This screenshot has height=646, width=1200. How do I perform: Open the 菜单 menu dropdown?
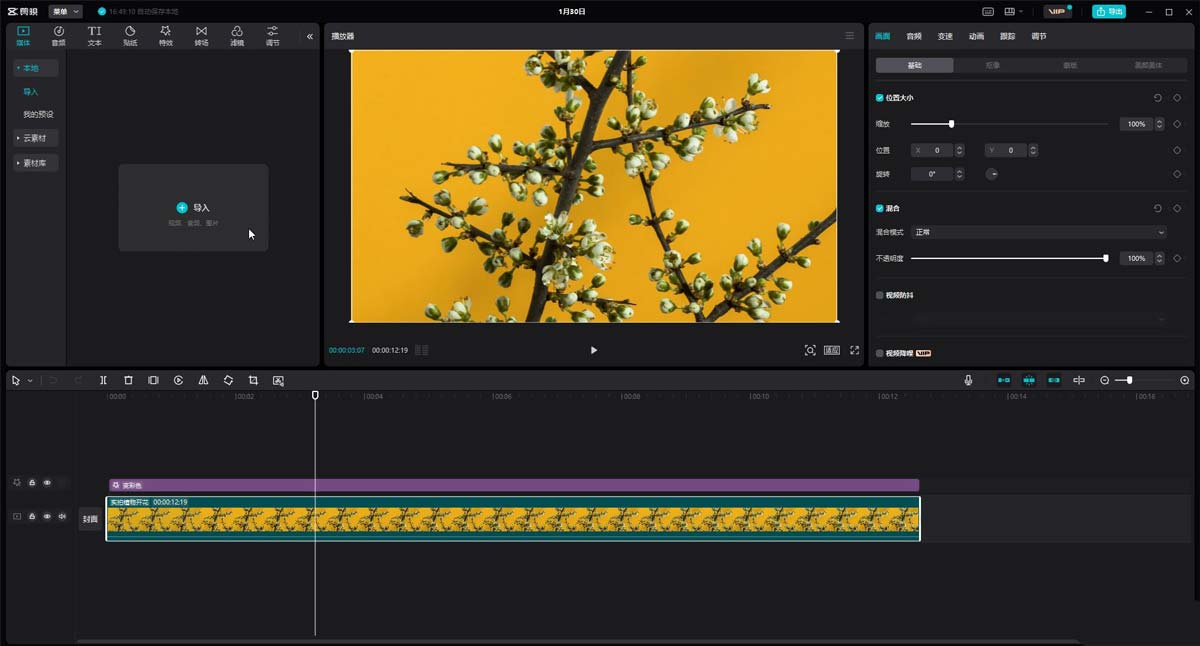(x=65, y=12)
